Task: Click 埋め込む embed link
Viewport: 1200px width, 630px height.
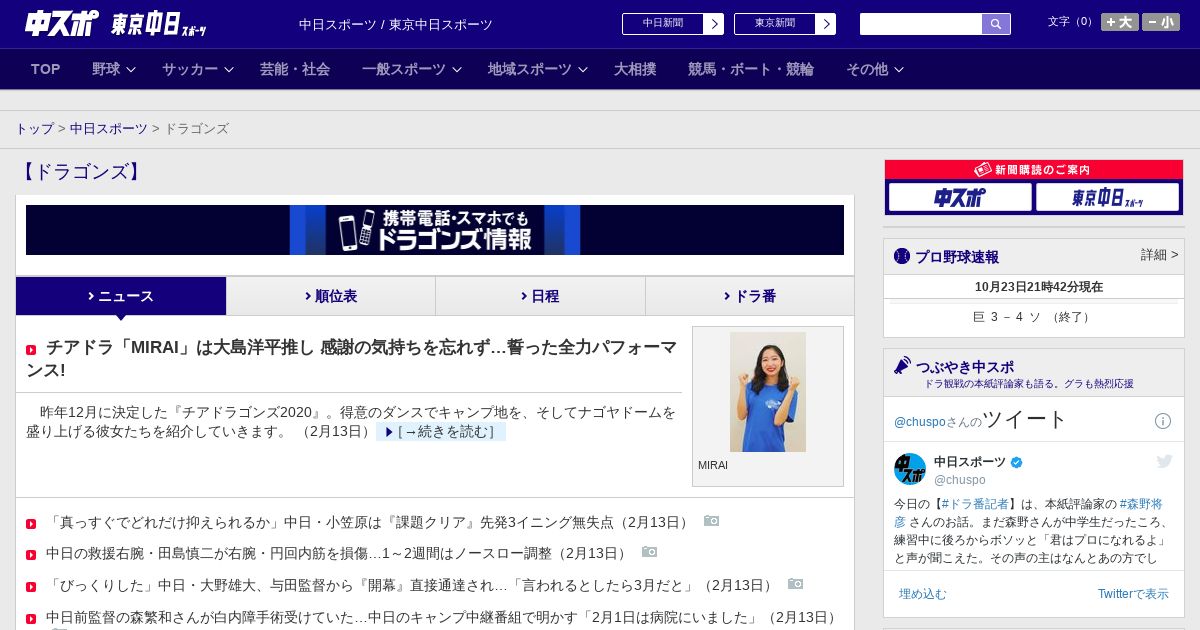Action: click(922, 594)
